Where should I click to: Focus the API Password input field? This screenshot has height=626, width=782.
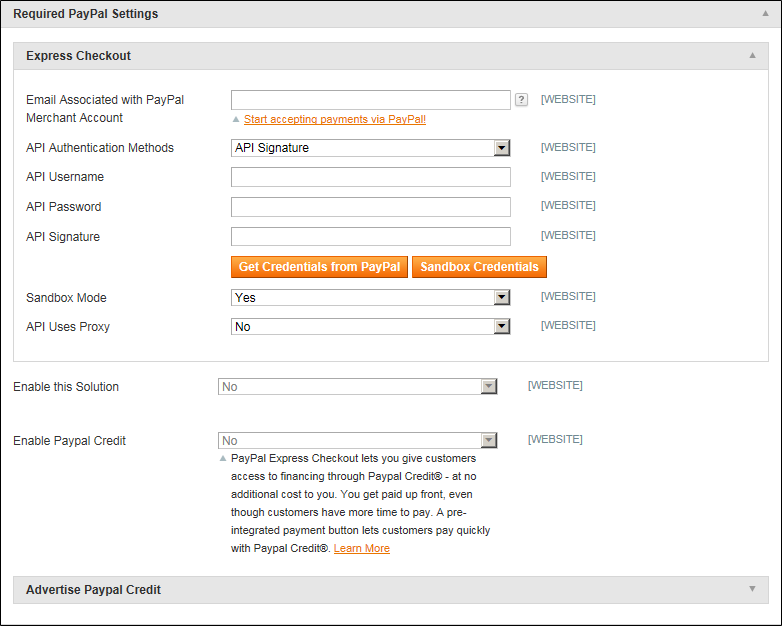(371, 207)
